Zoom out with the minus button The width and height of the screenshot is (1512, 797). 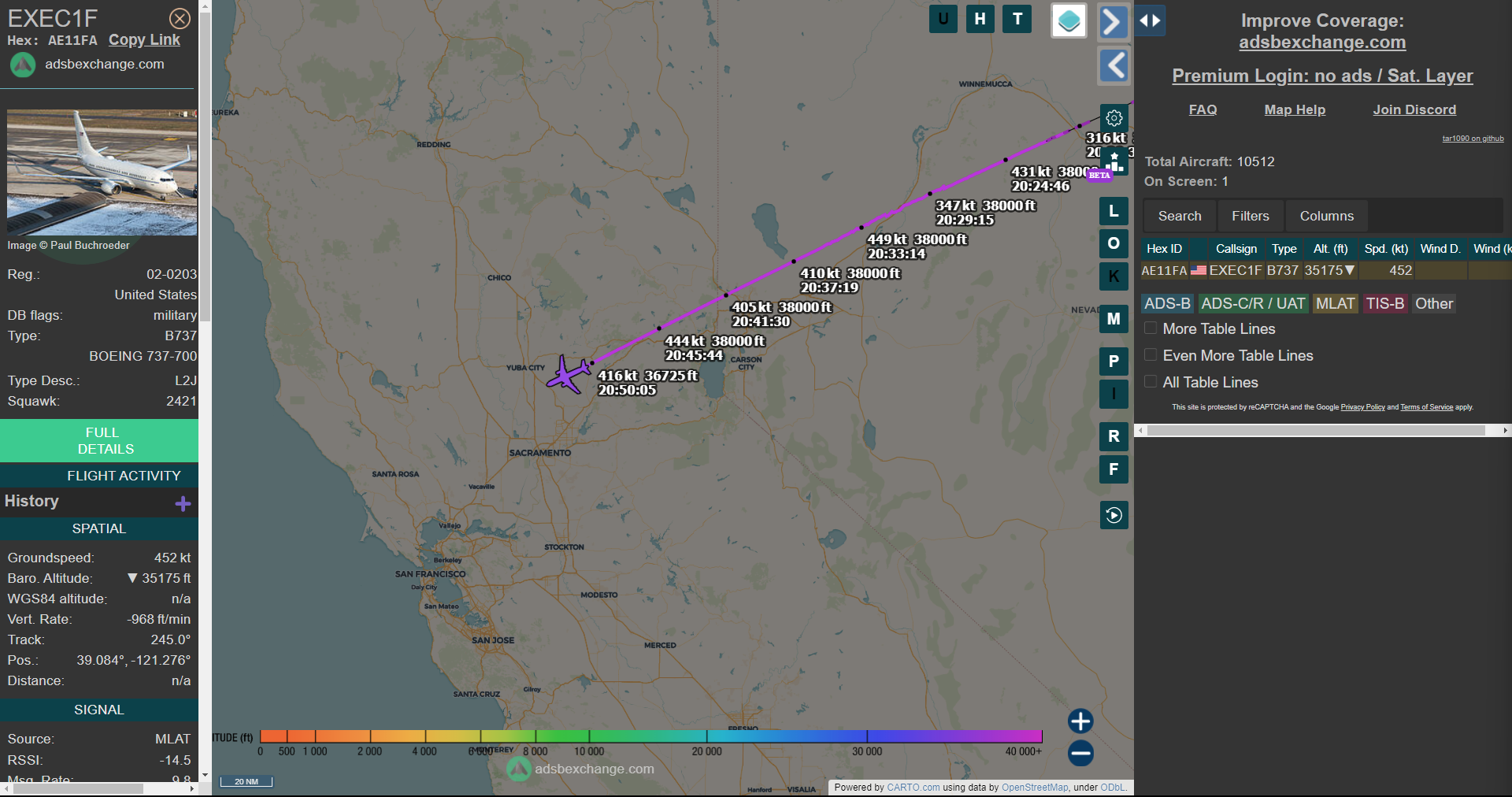(x=1080, y=754)
